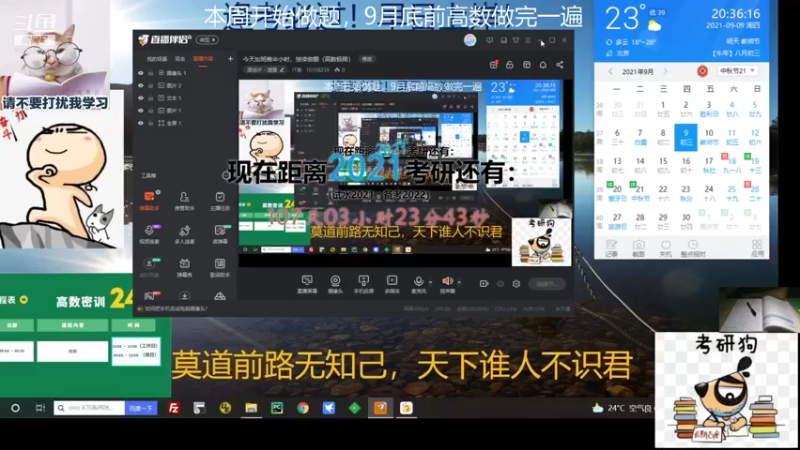Viewport: 800px width, 450px height.
Task: Click the user avatar in title bar
Action: tap(470, 40)
